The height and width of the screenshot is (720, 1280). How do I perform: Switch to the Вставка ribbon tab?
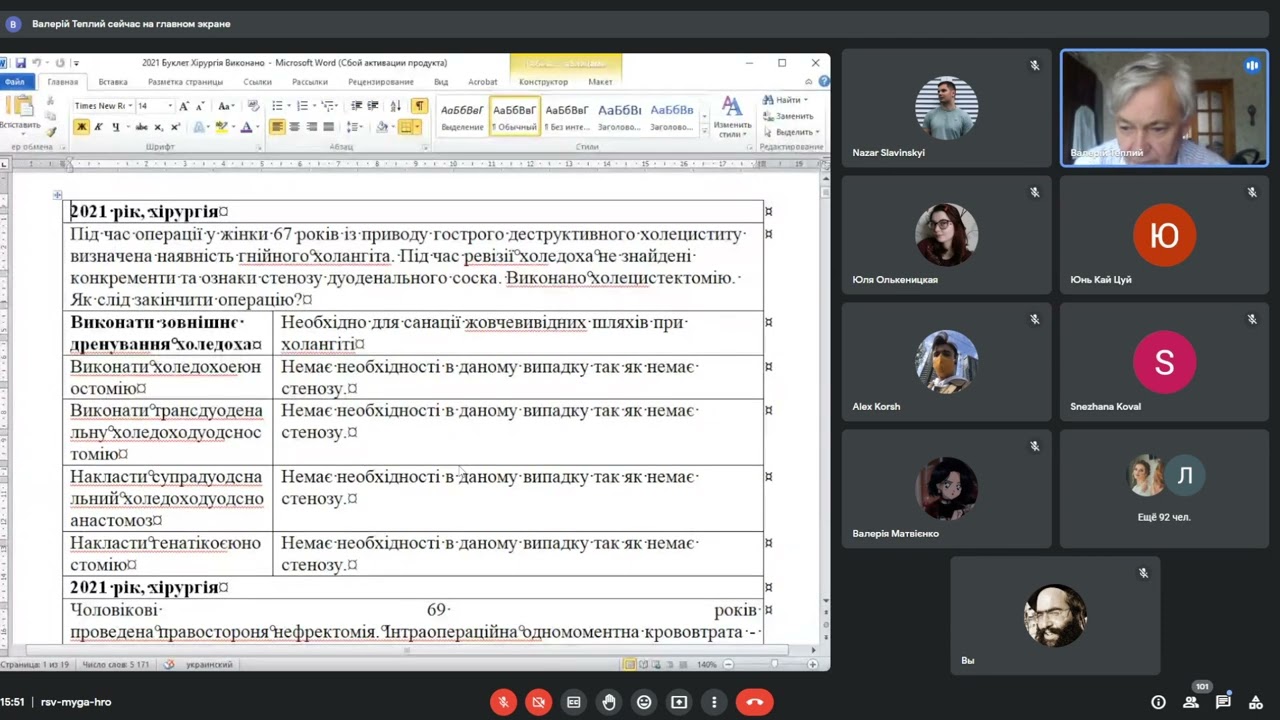pyautogui.click(x=113, y=82)
